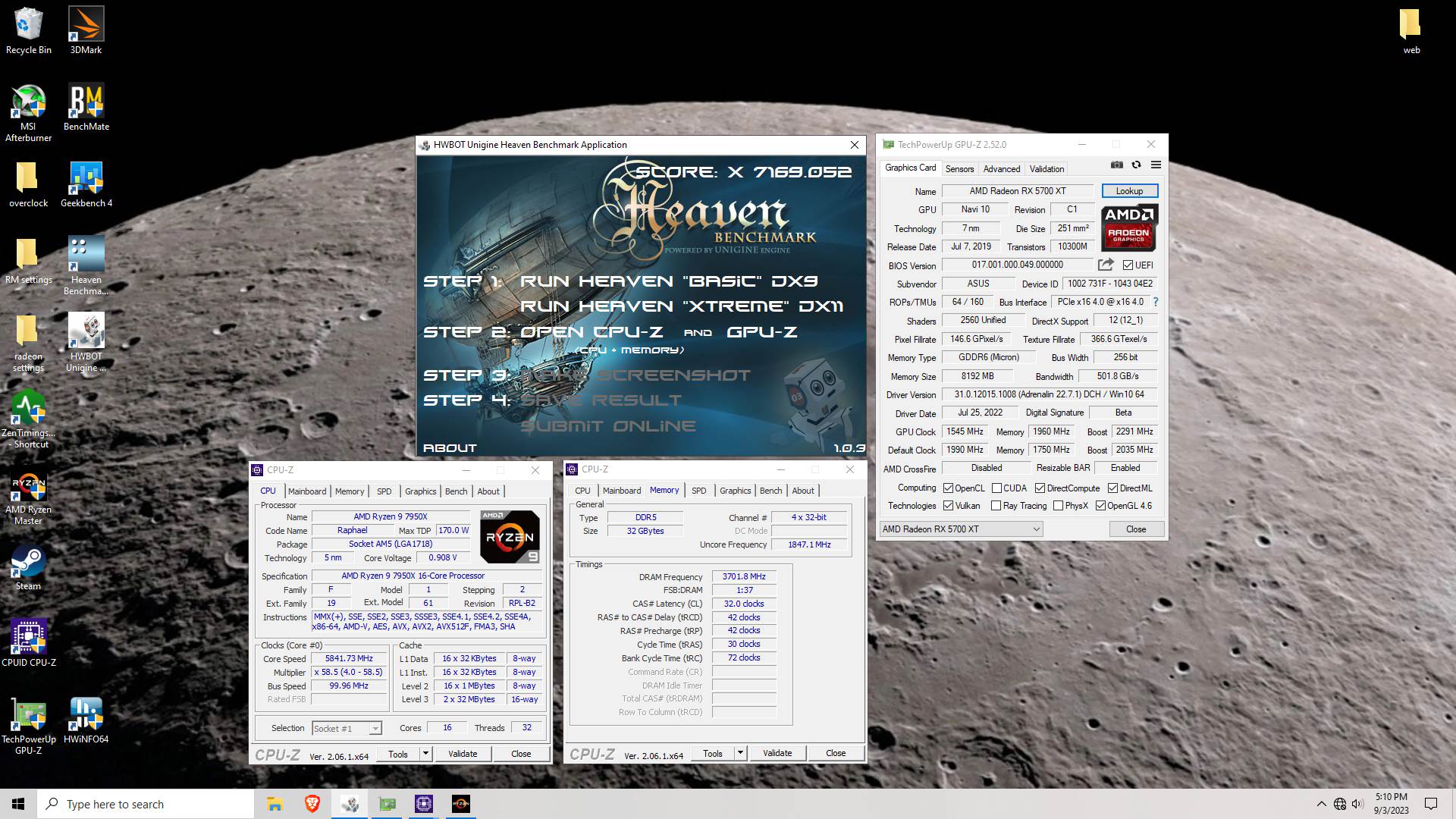Click the Windows Start button
Screen dimensions: 1456x819
pyautogui.click(x=18, y=804)
